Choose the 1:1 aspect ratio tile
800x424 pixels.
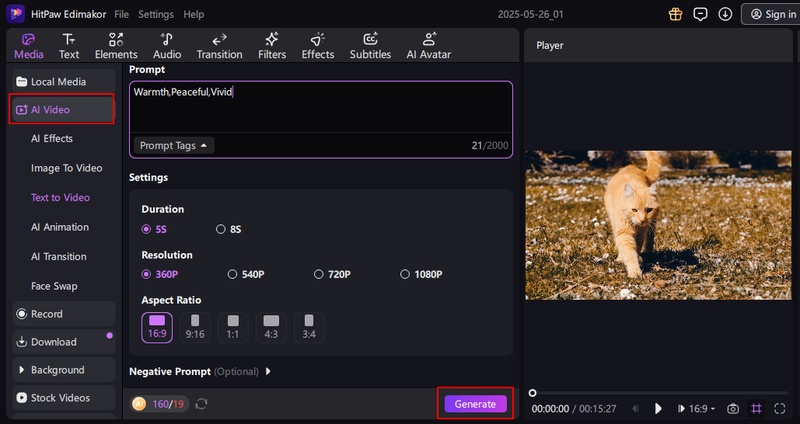click(233, 327)
